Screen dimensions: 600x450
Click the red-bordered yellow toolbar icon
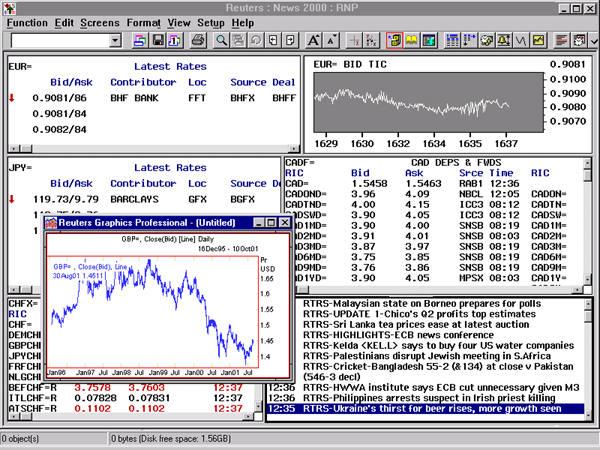(x=394, y=40)
